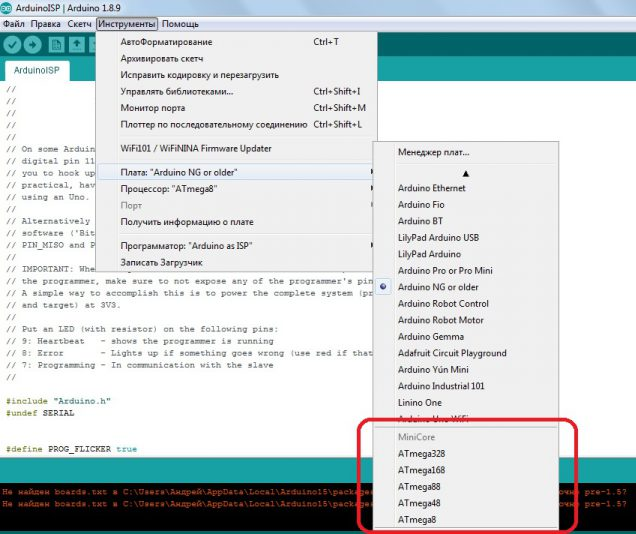Launch WiFi101 / WiFiNINA Firmware Updater
This screenshot has height=534, width=636.
point(235,148)
